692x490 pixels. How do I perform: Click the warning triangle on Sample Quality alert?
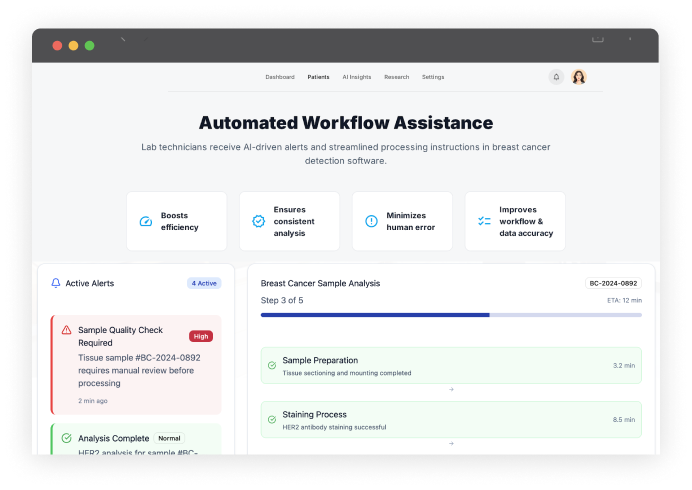[66, 330]
